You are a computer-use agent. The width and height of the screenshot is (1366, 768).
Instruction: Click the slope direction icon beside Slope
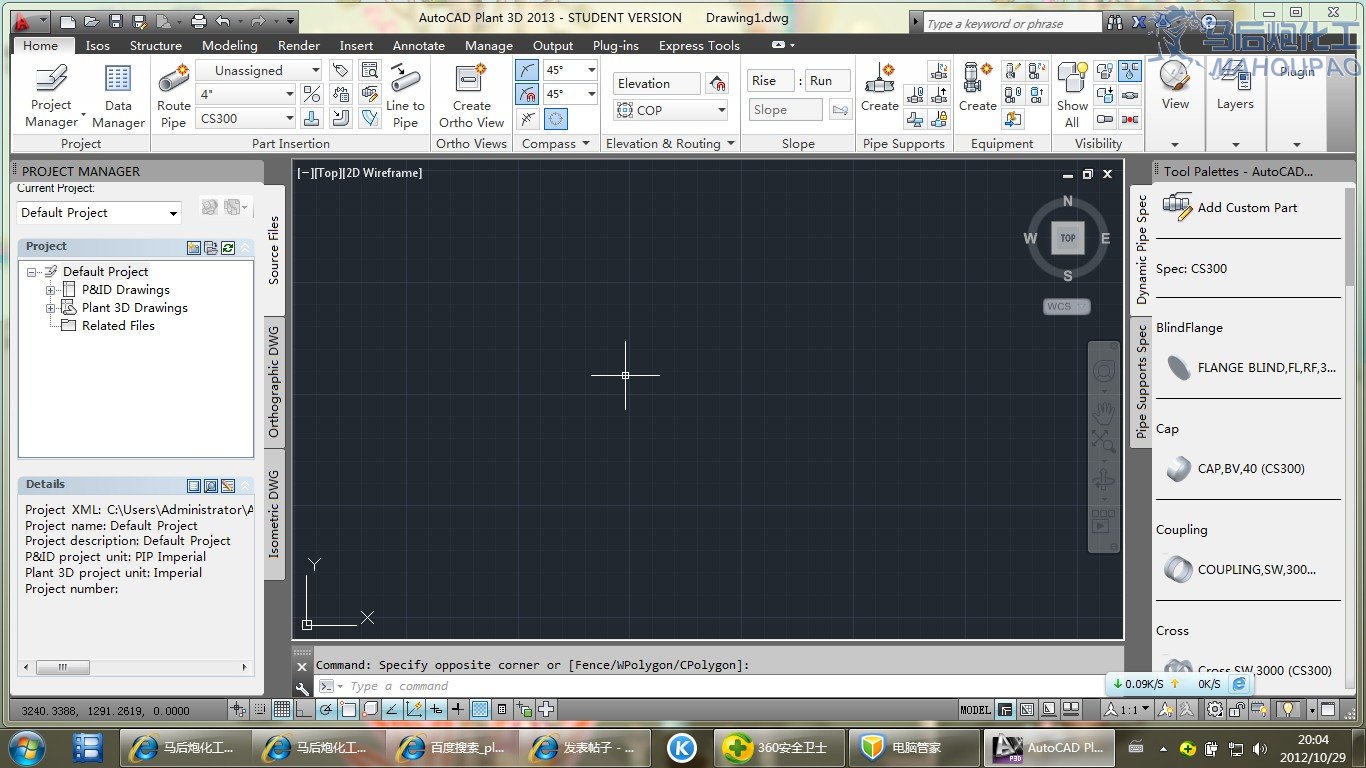click(840, 110)
